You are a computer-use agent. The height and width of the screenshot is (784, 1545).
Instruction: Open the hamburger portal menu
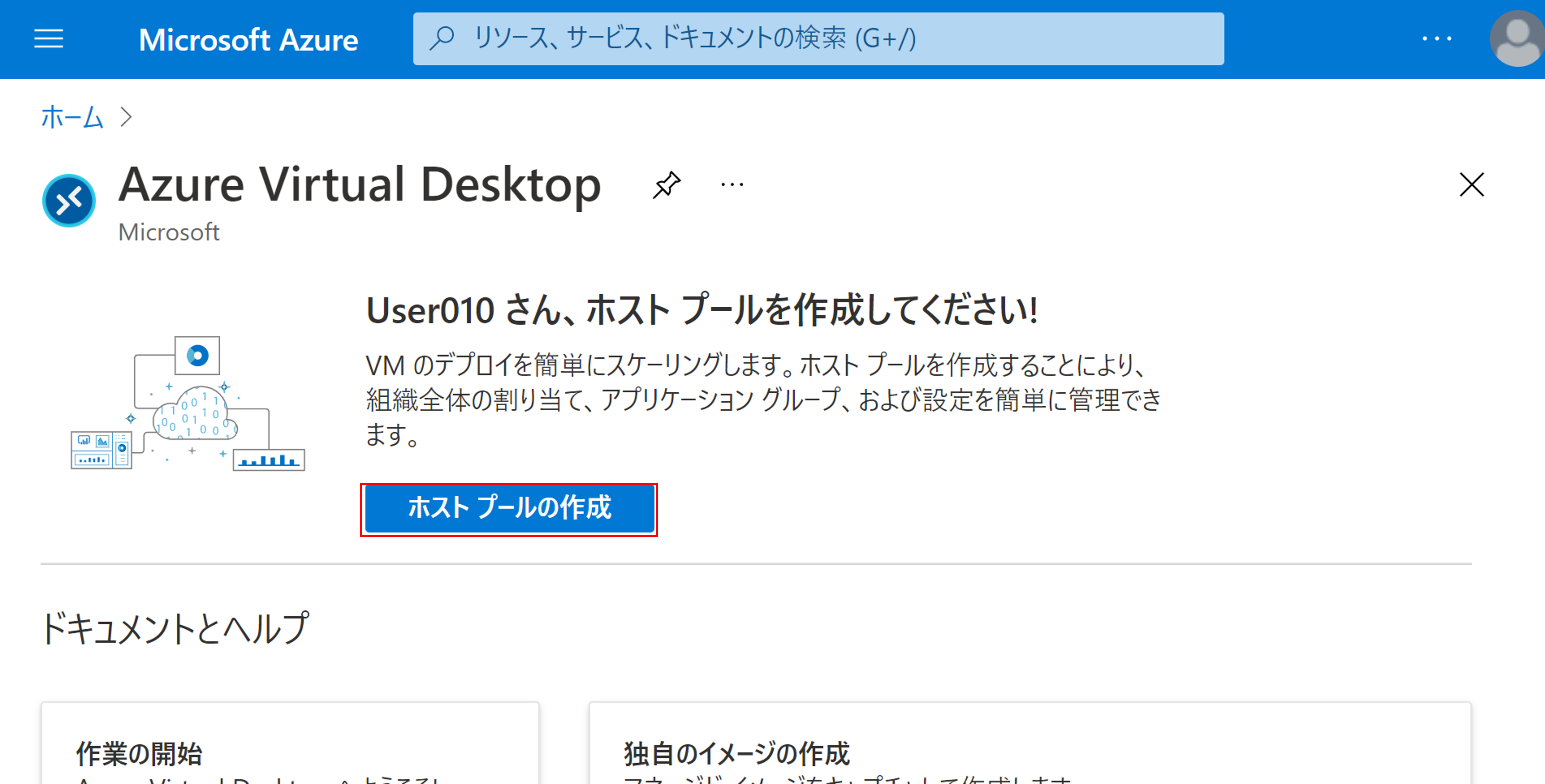coord(48,39)
